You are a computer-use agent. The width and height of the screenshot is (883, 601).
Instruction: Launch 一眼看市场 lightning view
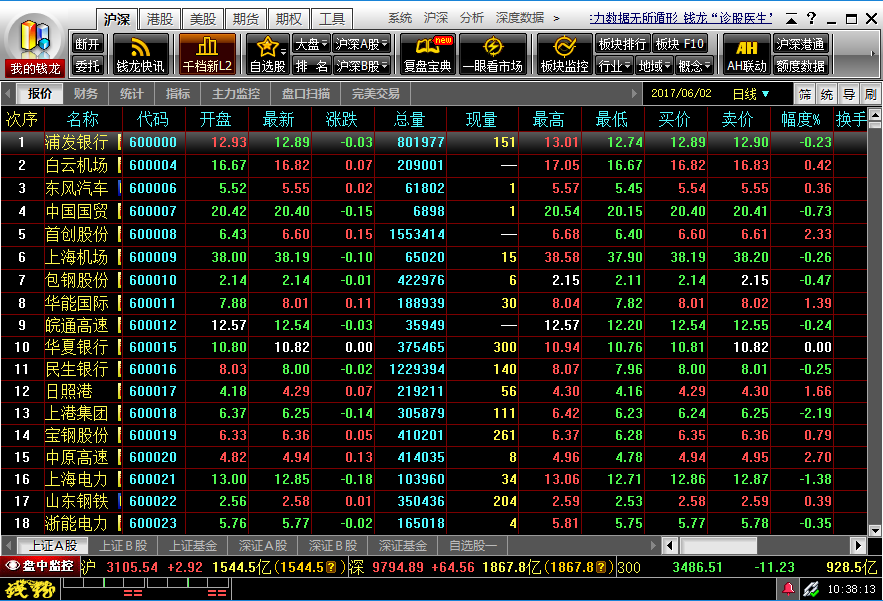tap(493, 54)
